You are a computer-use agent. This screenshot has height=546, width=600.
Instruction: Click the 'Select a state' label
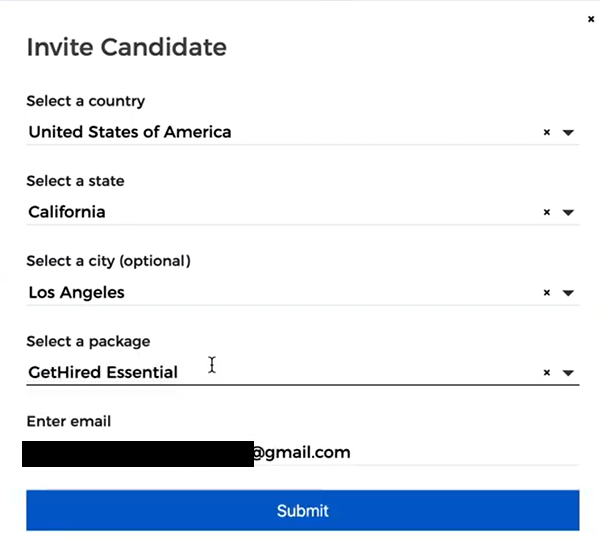[x=75, y=181]
